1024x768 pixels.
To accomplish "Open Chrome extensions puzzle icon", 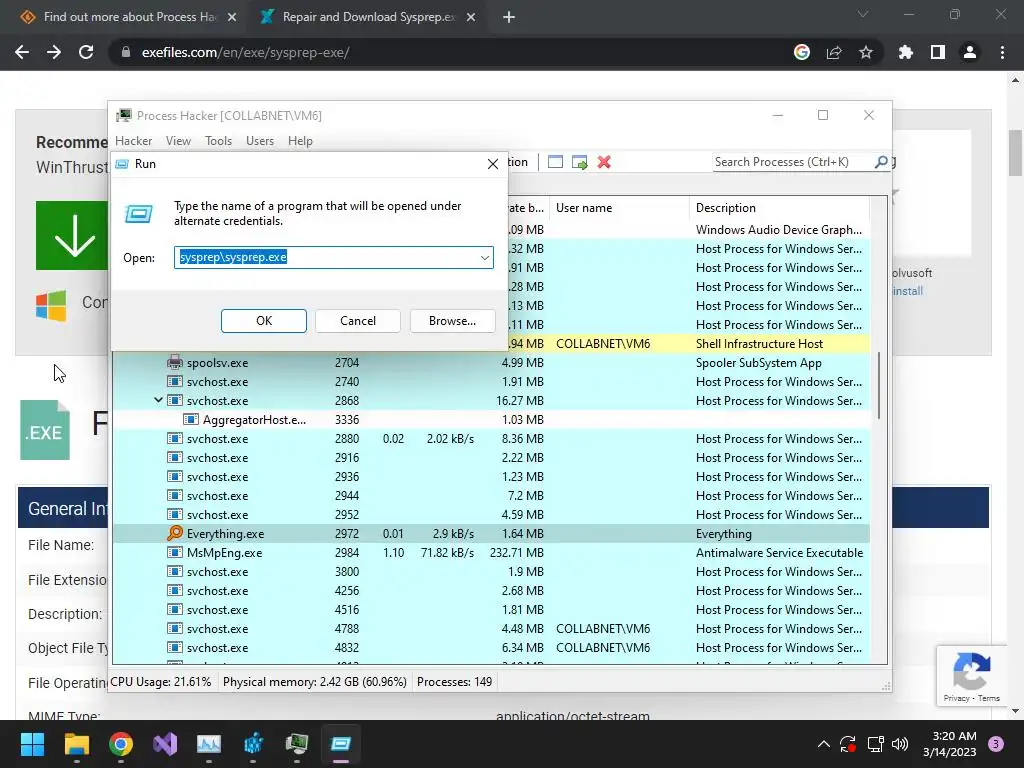I will (906, 52).
